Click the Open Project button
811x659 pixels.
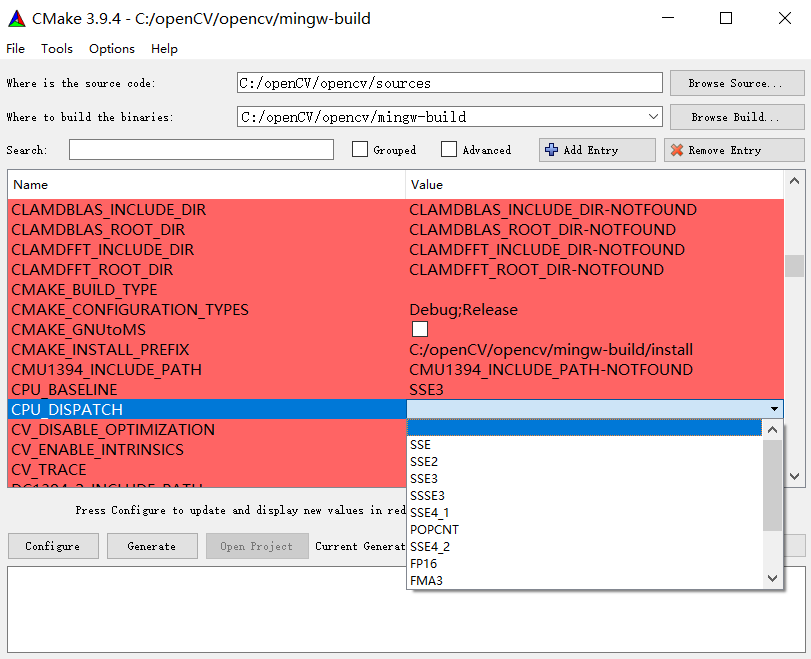click(257, 546)
